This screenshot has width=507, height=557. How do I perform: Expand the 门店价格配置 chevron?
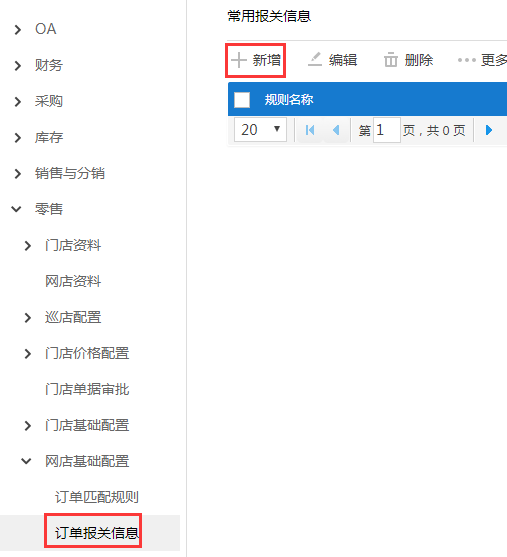tap(28, 353)
